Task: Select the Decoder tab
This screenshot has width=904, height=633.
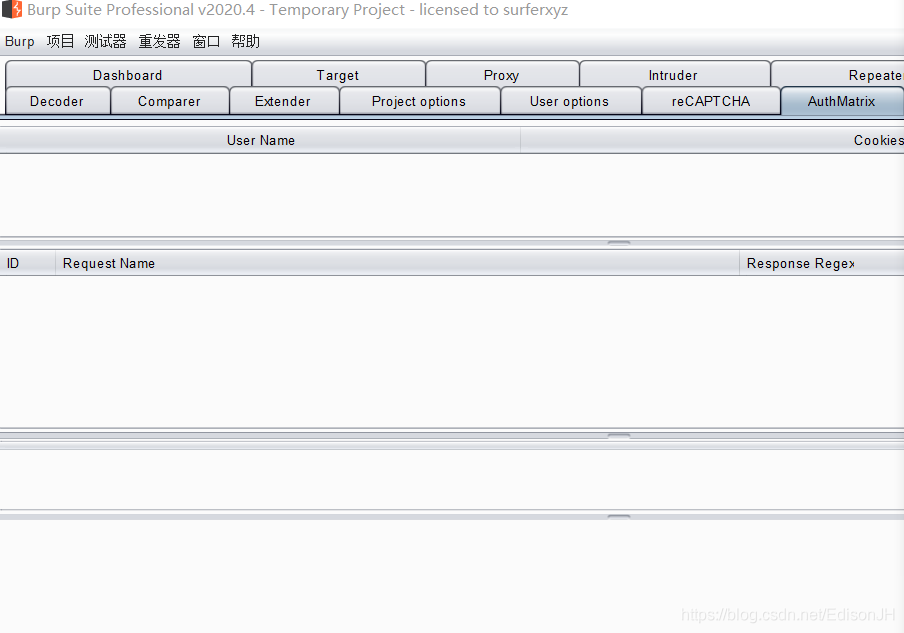Action: point(57,101)
